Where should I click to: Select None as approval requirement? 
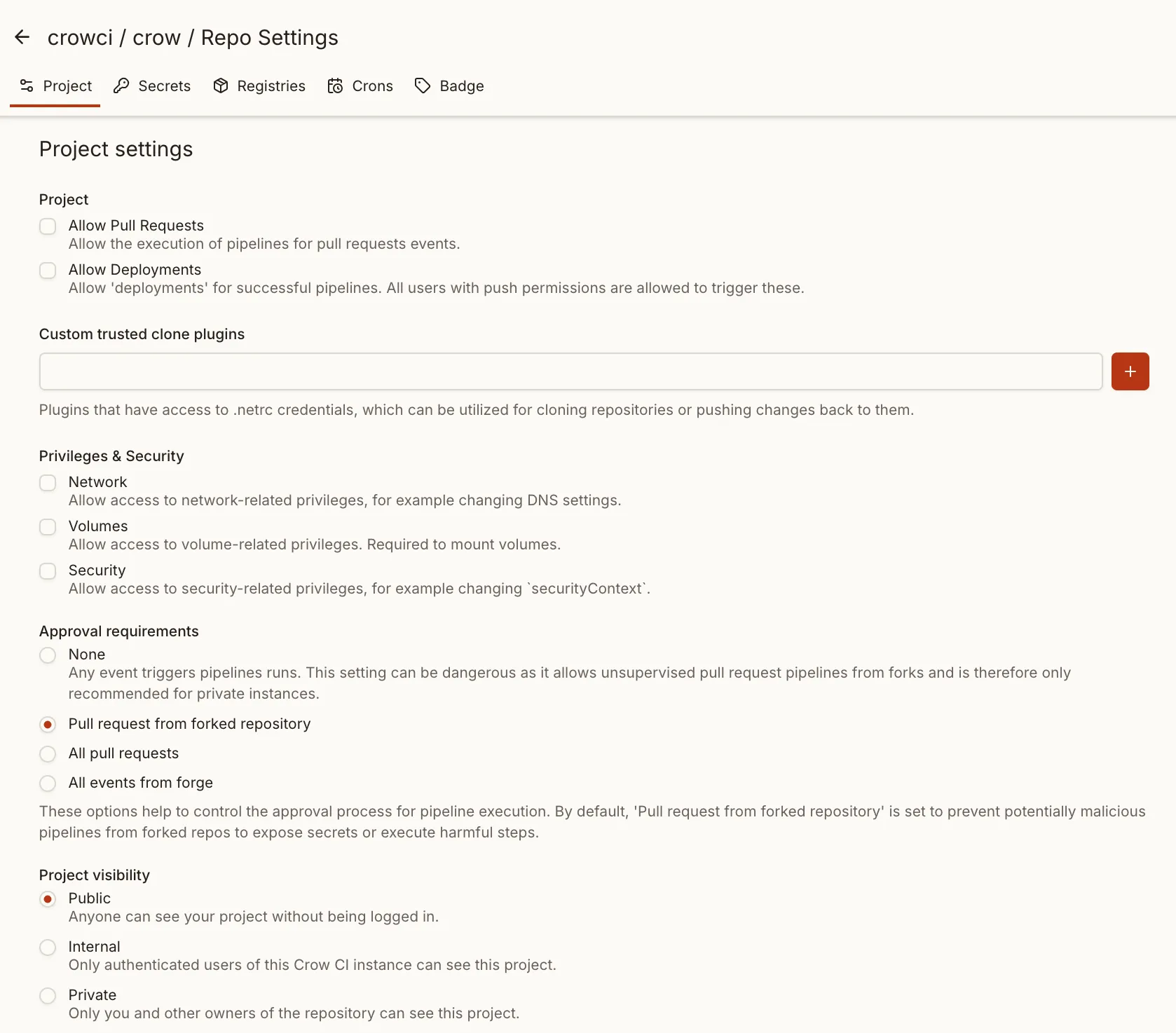pyautogui.click(x=47, y=655)
